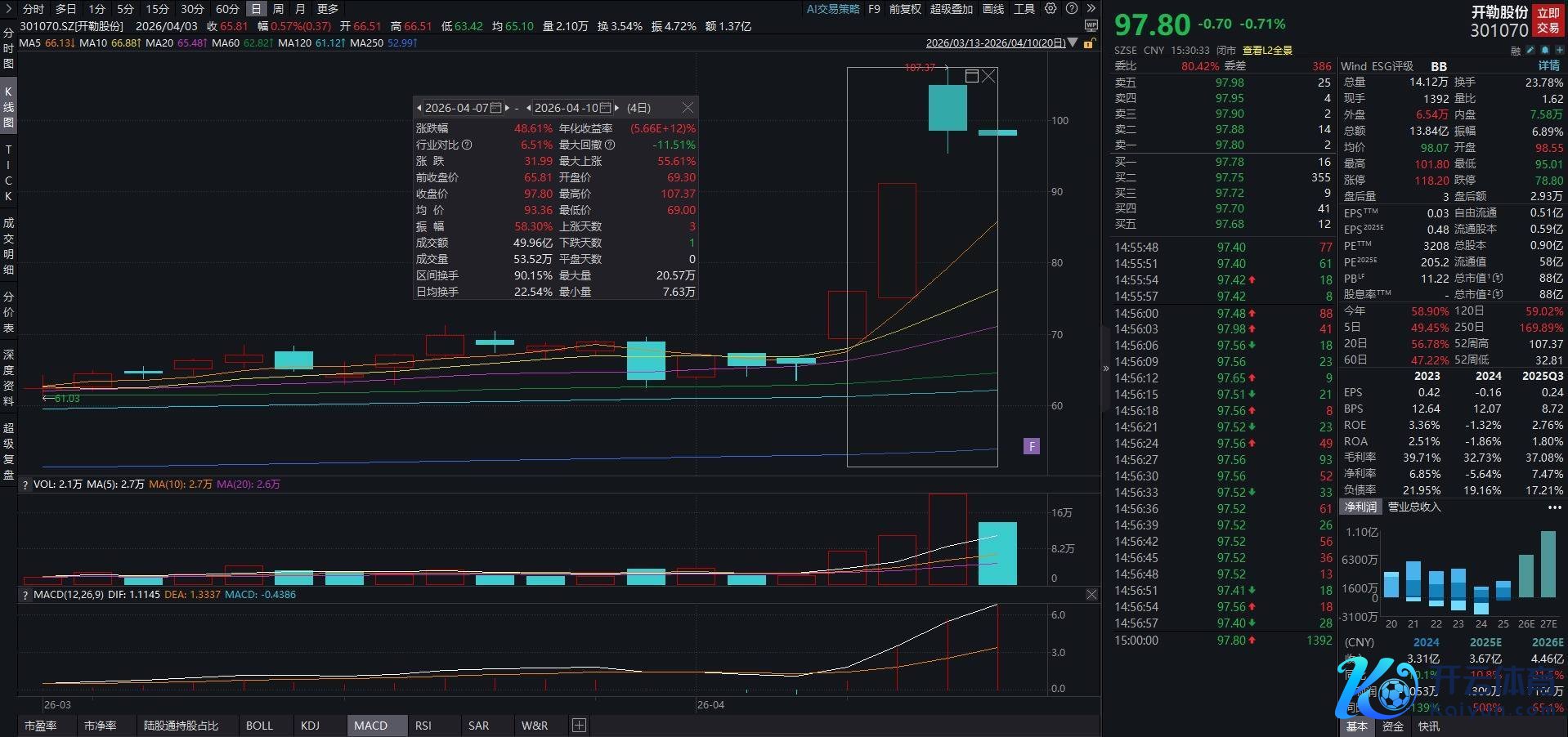Viewport: 1568px width, 737px height.
Task: Switch to the KDJ indicator tab
Action: point(310,726)
